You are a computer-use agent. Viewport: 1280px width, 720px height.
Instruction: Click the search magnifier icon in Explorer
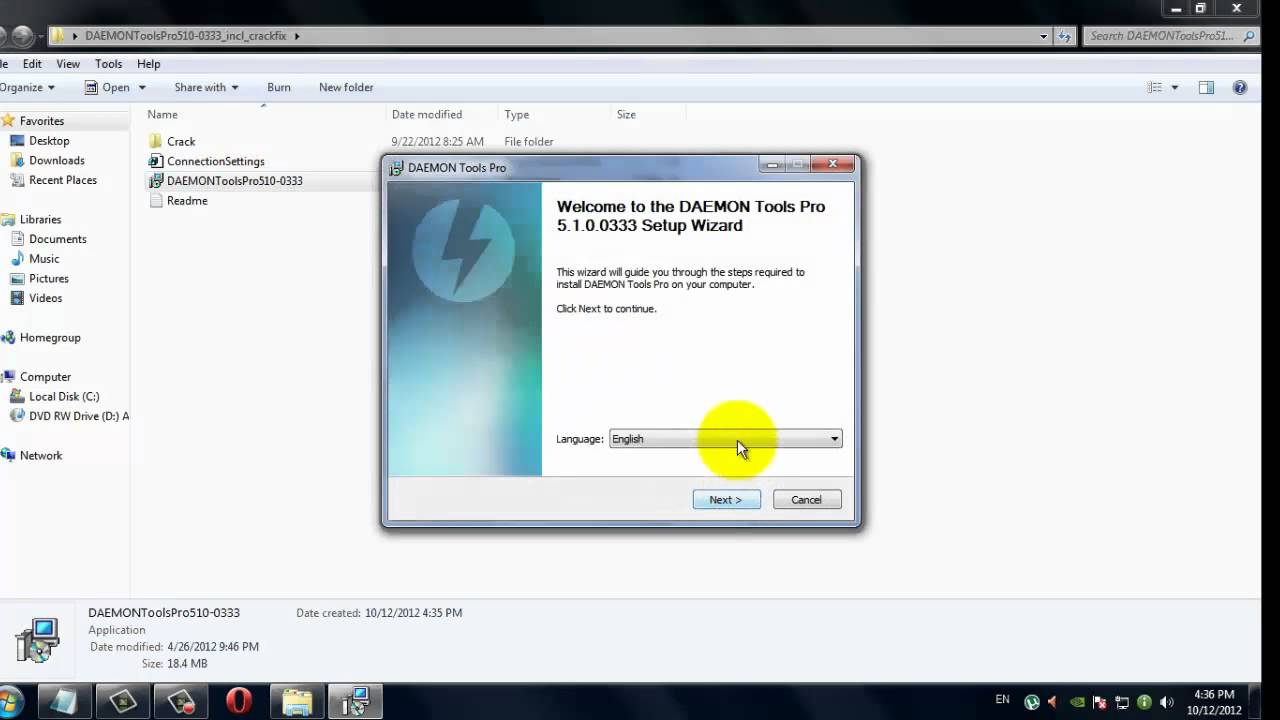[1248, 36]
